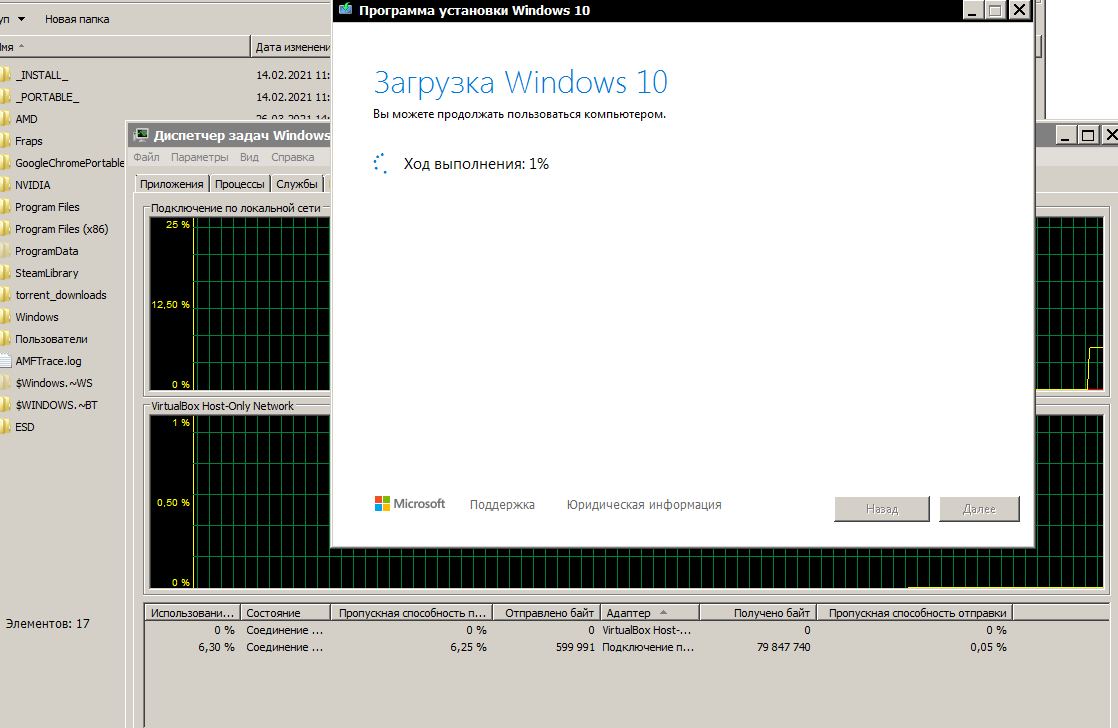Select the Program Files folder icon
The width and height of the screenshot is (1118, 728).
(x=5, y=207)
